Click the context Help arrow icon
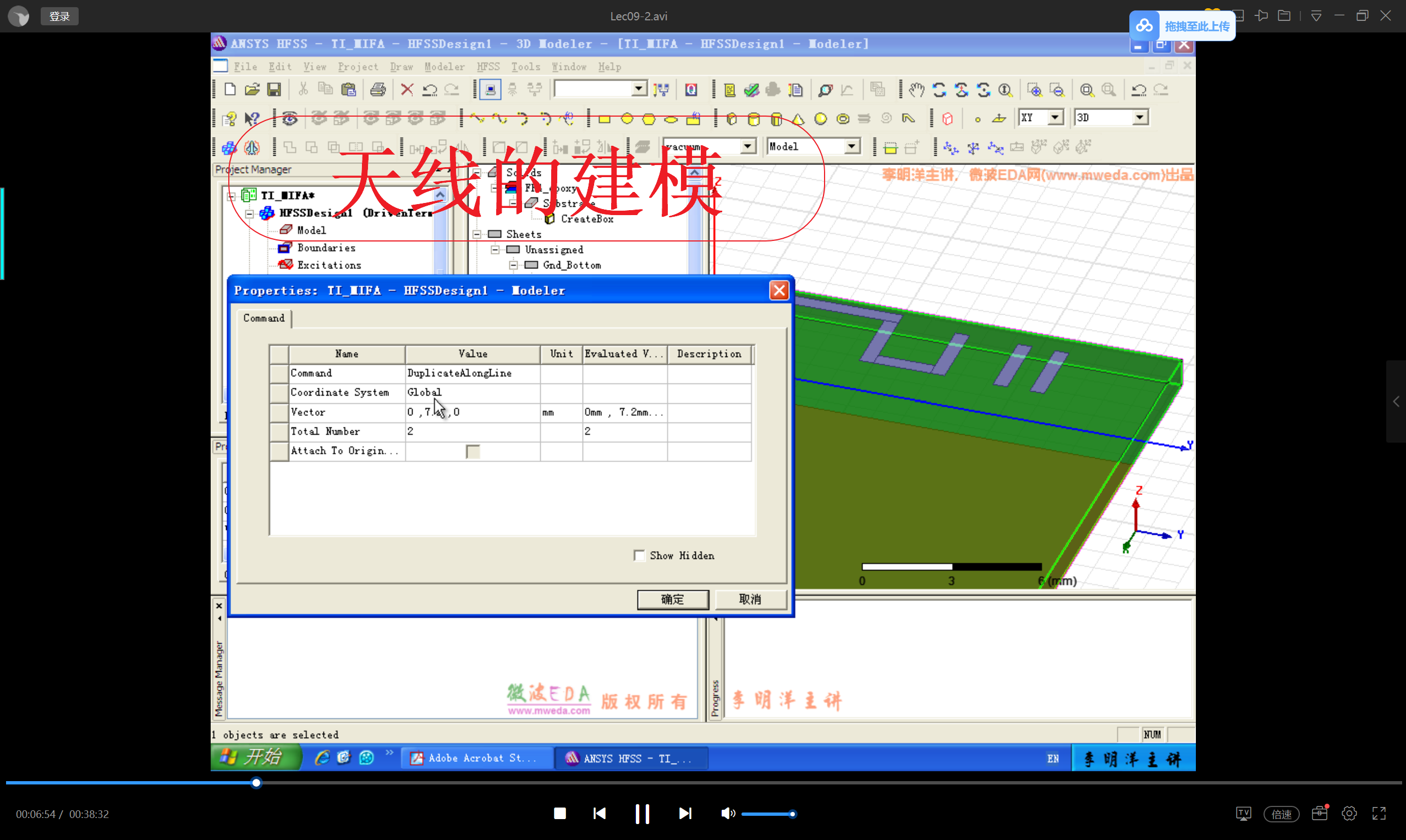Image resolution: width=1406 pixels, height=840 pixels. click(252, 119)
